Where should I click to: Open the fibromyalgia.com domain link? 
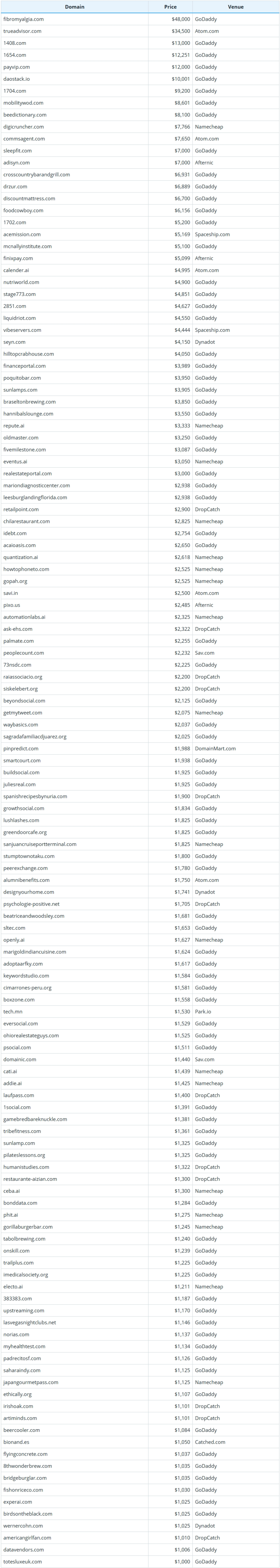click(x=24, y=19)
